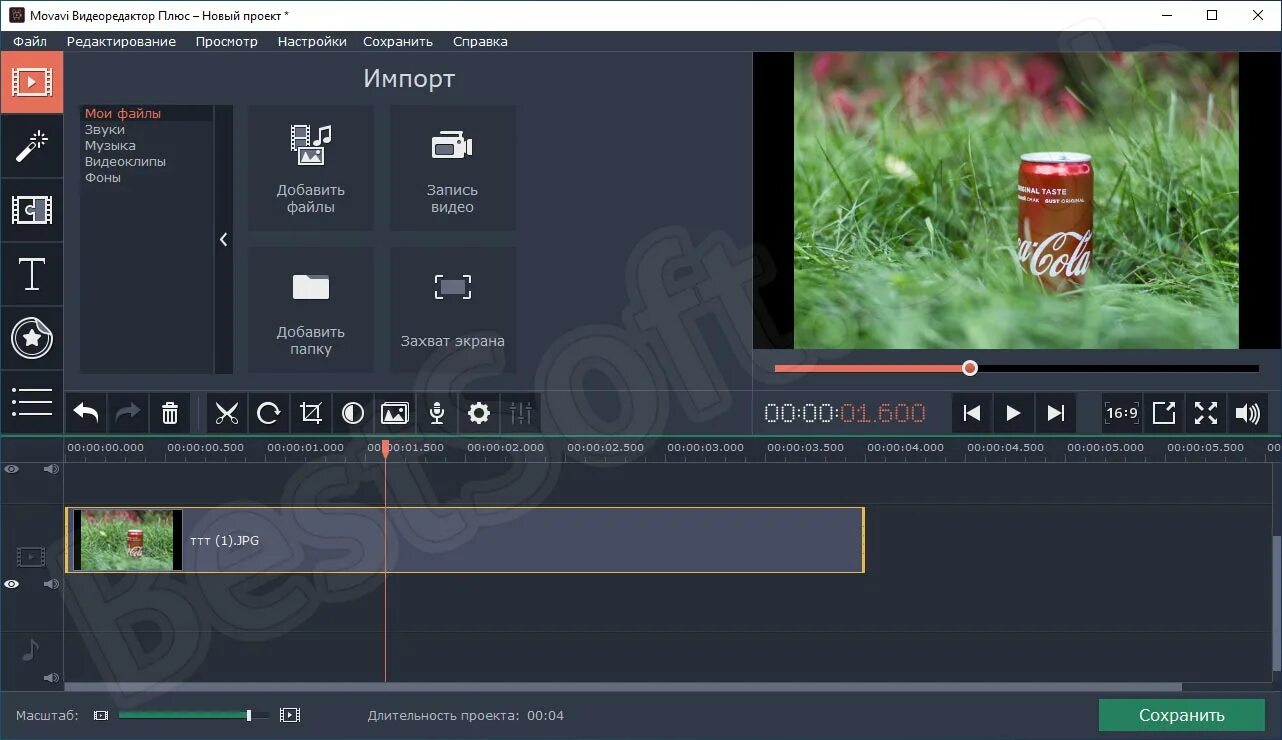Open the Filters magic wand tab
Image resolution: width=1282 pixels, height=740 pixels.
[31, 146]
